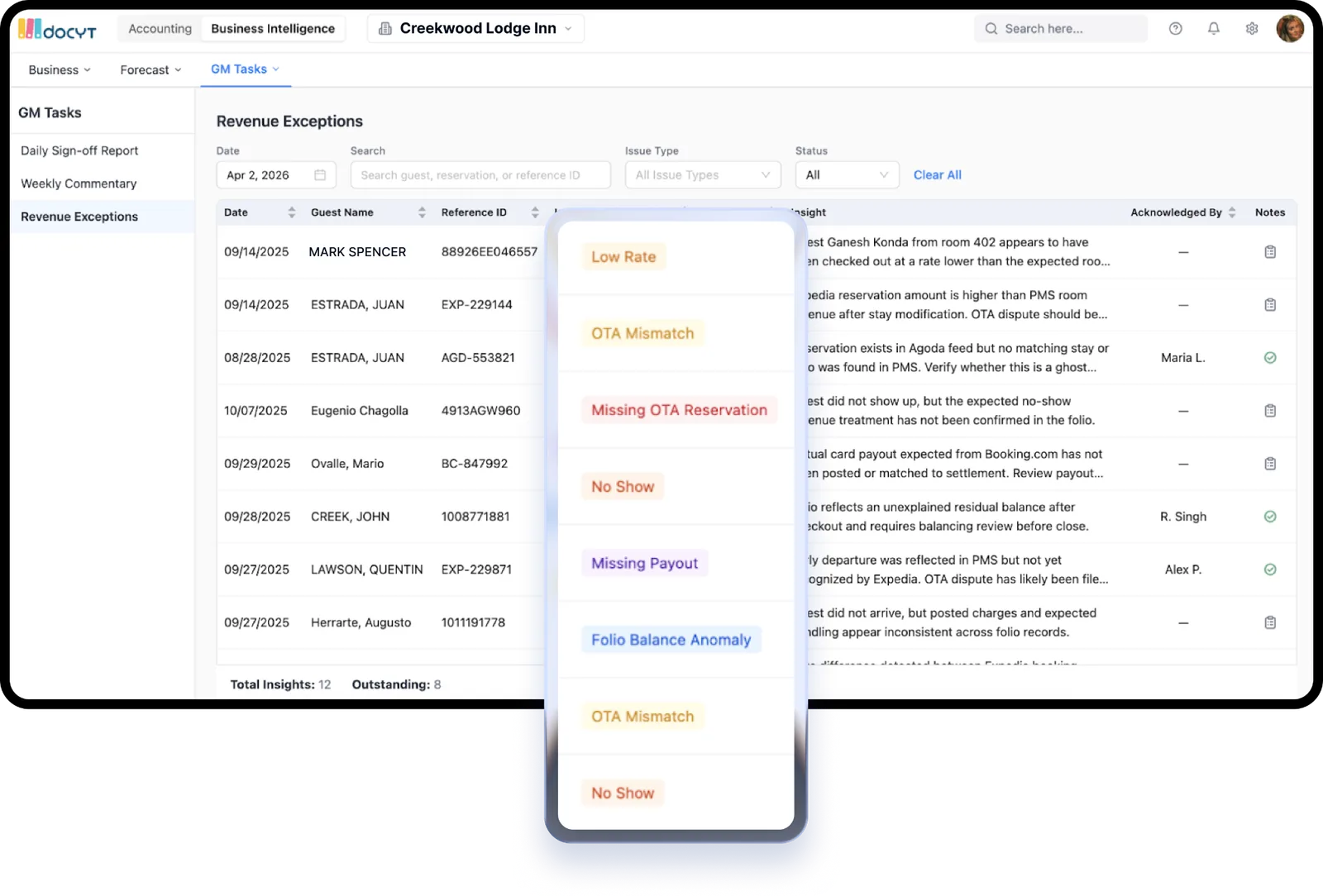Select reference ID BC-847992
Image resolution: width=1323 pixels, height=896 pixels.
pyautogui.click(x=474, y=464)
